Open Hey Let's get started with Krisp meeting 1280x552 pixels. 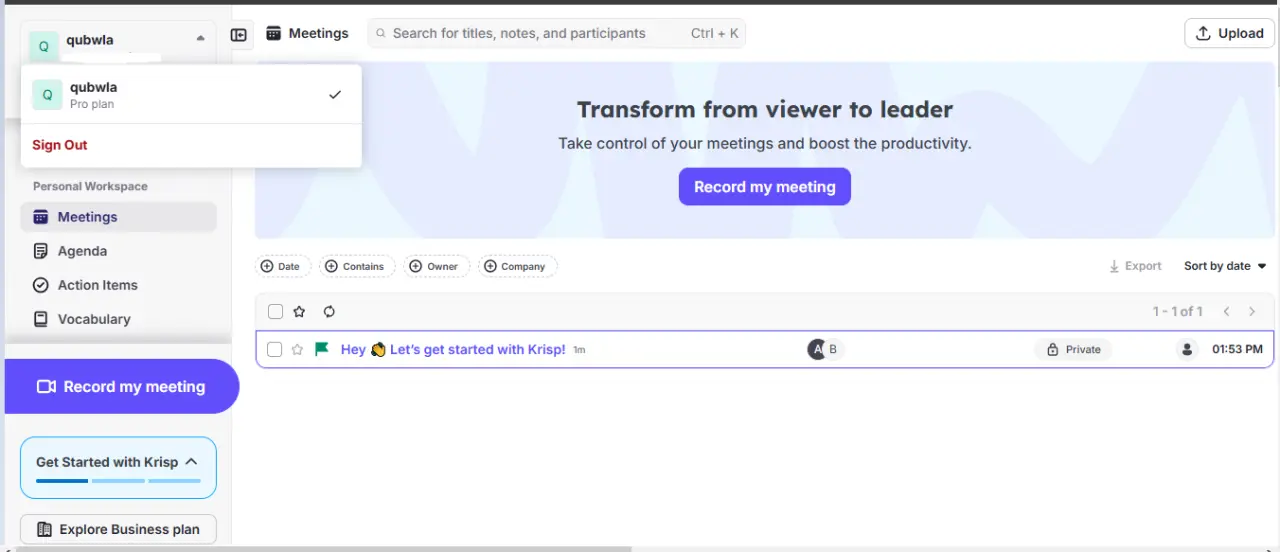453,349
